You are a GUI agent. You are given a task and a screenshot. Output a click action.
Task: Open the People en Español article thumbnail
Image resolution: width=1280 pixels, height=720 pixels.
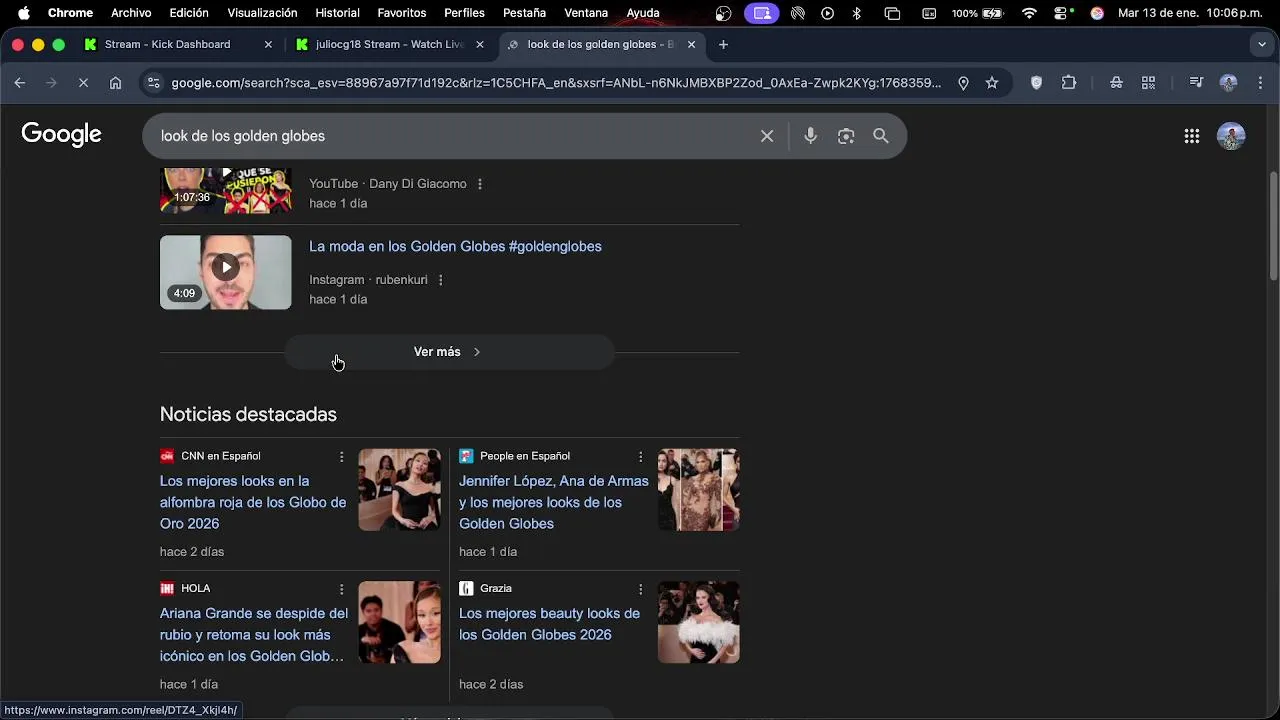click(699, 490)
